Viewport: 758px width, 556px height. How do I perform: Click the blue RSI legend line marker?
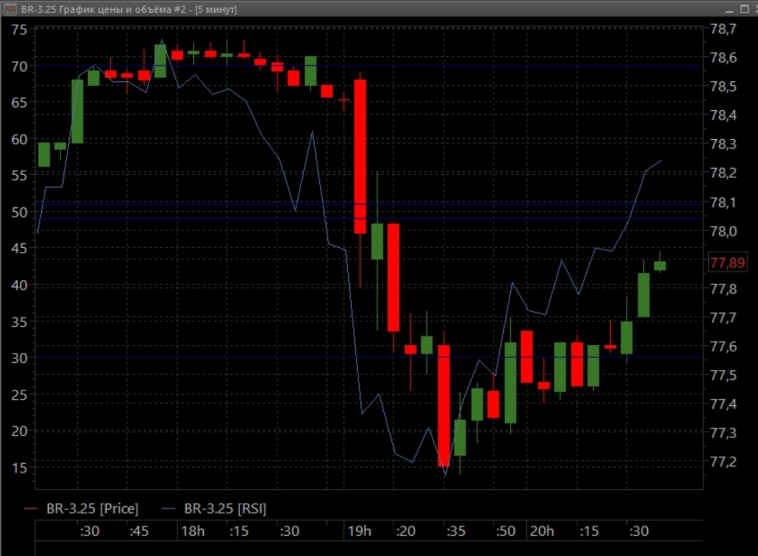(x=167, y=508)
